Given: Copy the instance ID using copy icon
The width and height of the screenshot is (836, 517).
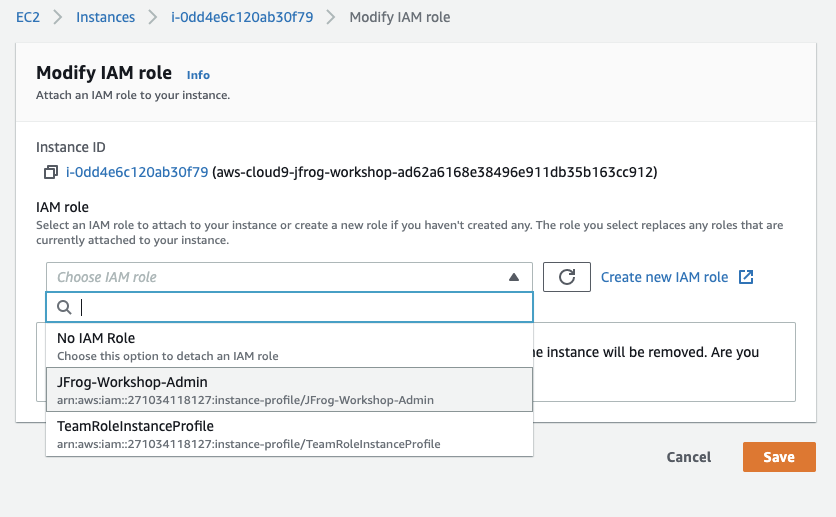Looking at the screenshot, I should coord(50,173).
